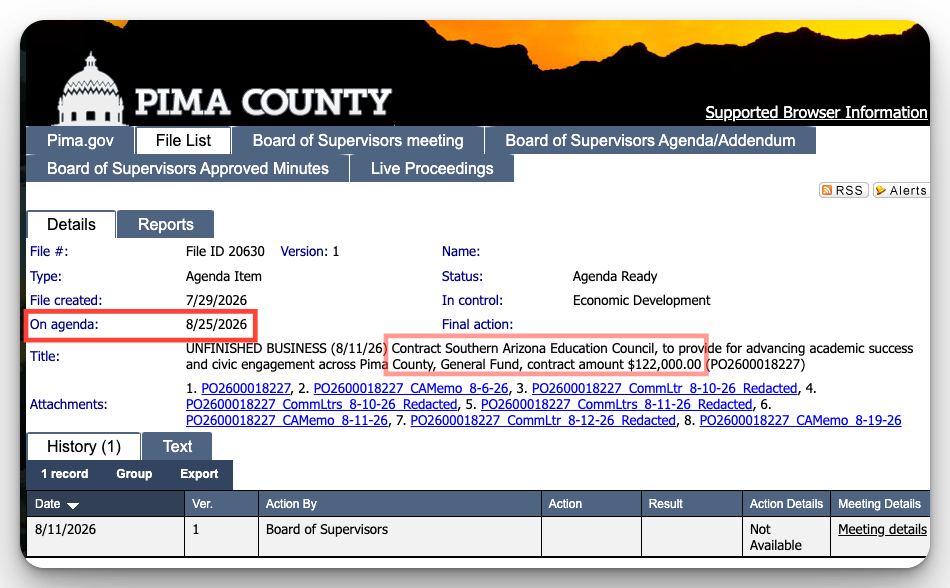Image resolution: width=950 pixels, height=588 pixels.
Task: Open the Meeting details link
Action: pyautogui.click(x=882, y=529)
